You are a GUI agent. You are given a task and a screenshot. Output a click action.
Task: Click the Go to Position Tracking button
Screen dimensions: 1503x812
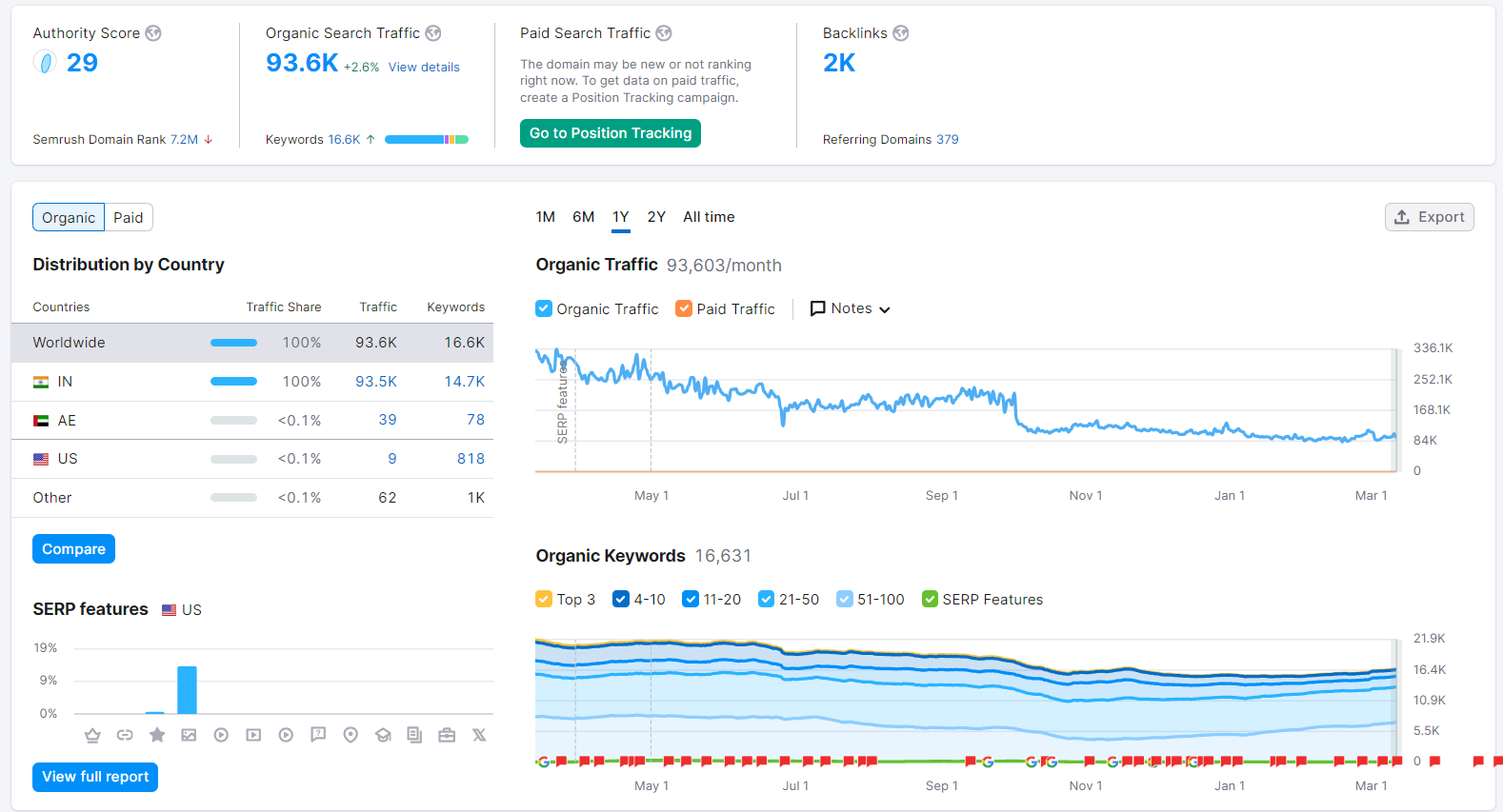(611, 133)
